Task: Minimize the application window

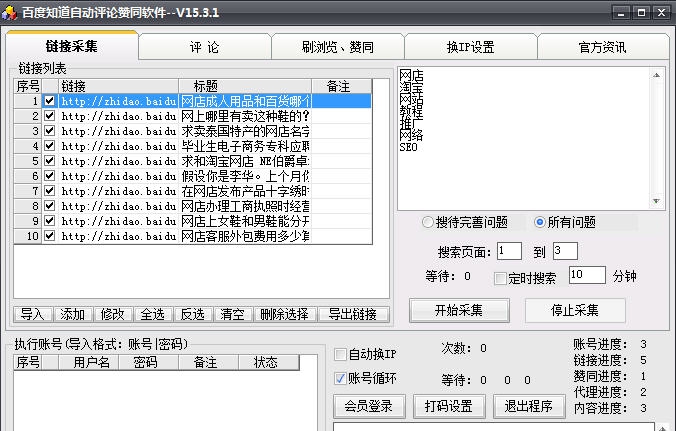Action: click(621, 13)
